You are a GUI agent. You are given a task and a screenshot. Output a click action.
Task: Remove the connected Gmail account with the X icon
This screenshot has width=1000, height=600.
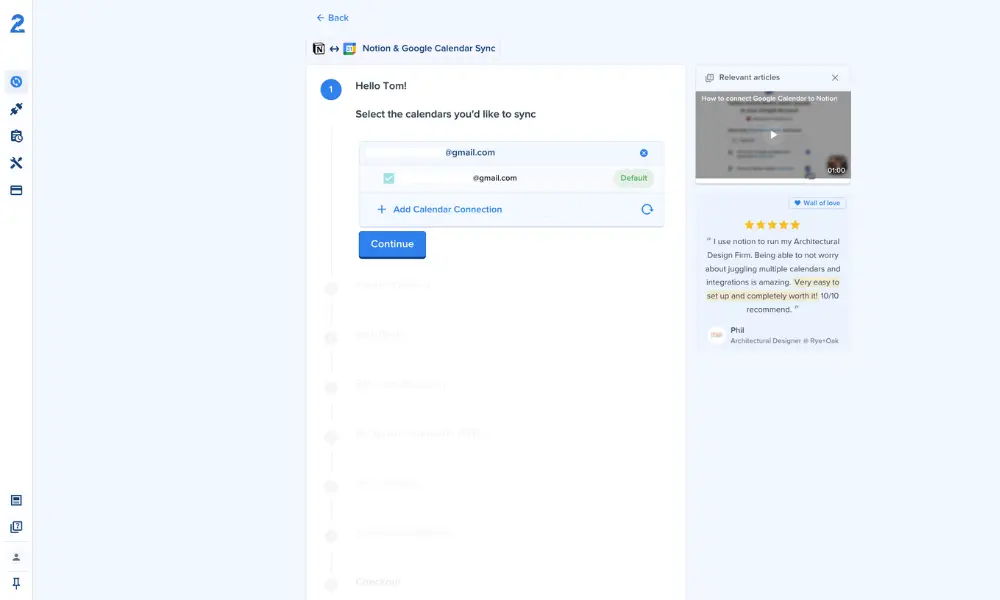tap(643, 153)
